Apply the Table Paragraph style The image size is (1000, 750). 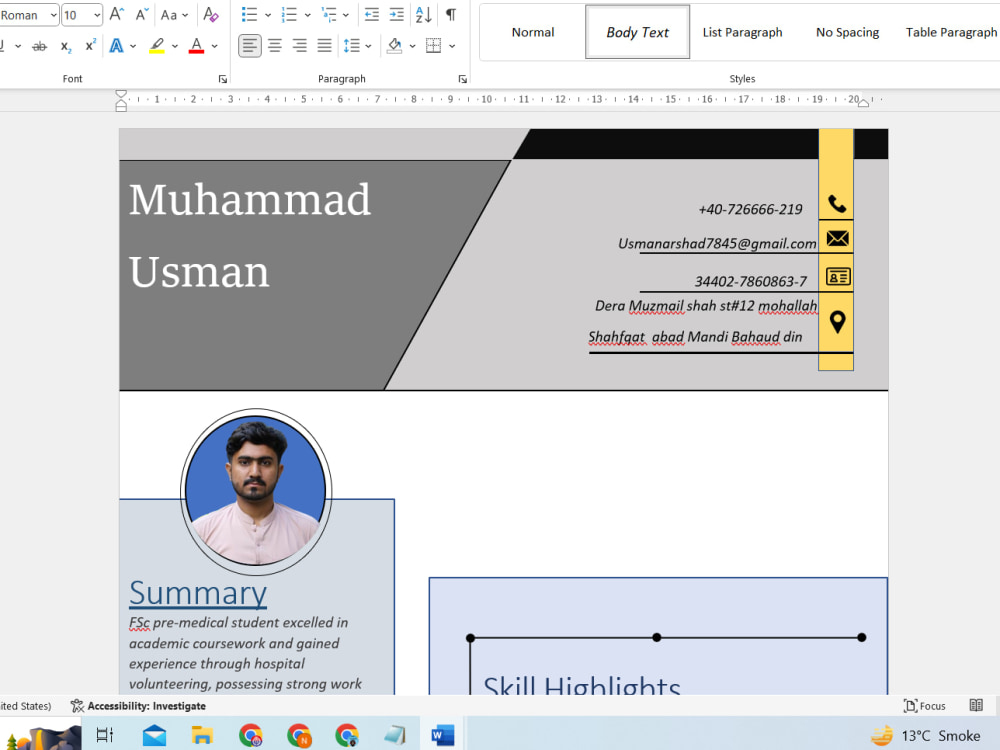[950, 32]
